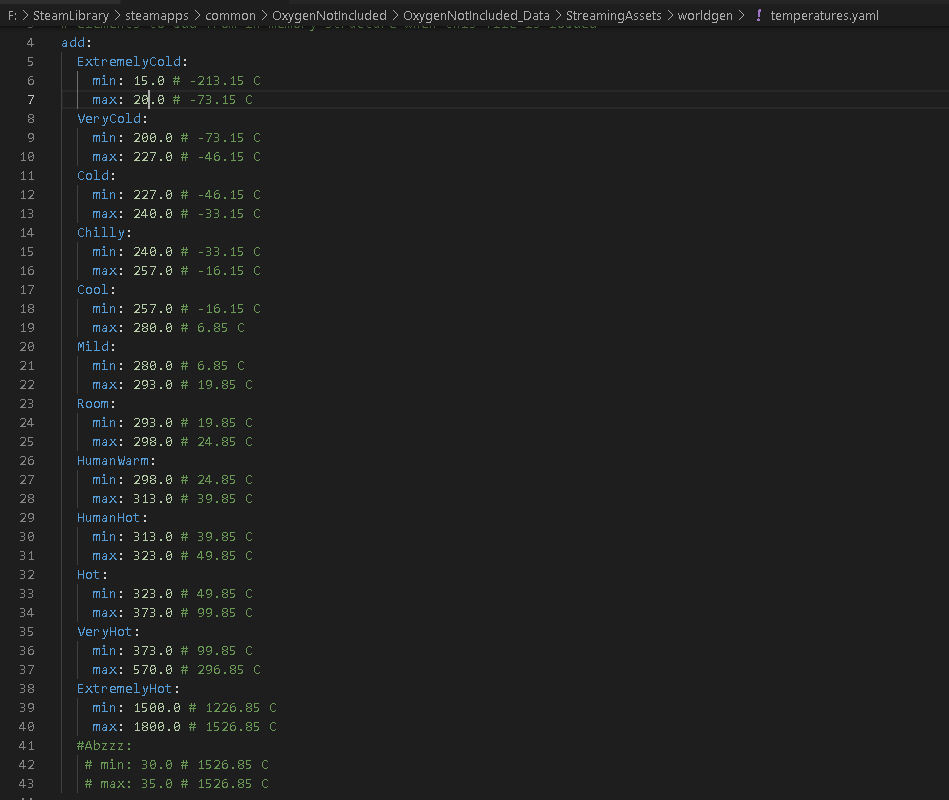Open the F: drive breadcrumb
Screen dimensions: 949x800
[x=12, y=16]
